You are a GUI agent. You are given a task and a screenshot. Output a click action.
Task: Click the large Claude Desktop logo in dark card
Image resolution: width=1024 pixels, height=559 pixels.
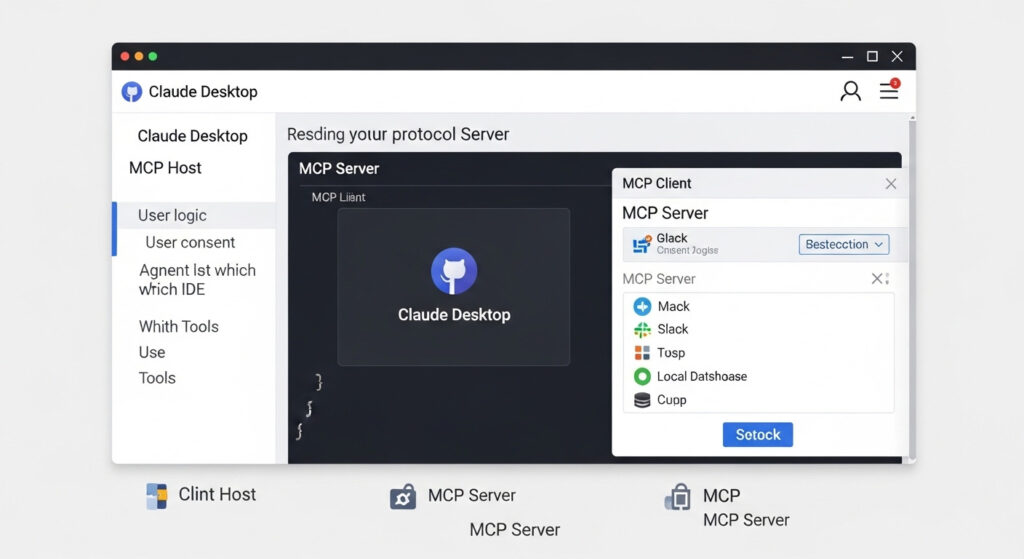[454, 271]
